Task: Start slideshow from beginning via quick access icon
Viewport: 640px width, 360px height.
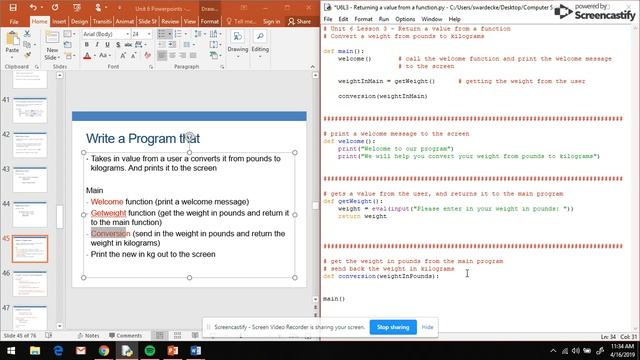Action: (x=77, y=7)
